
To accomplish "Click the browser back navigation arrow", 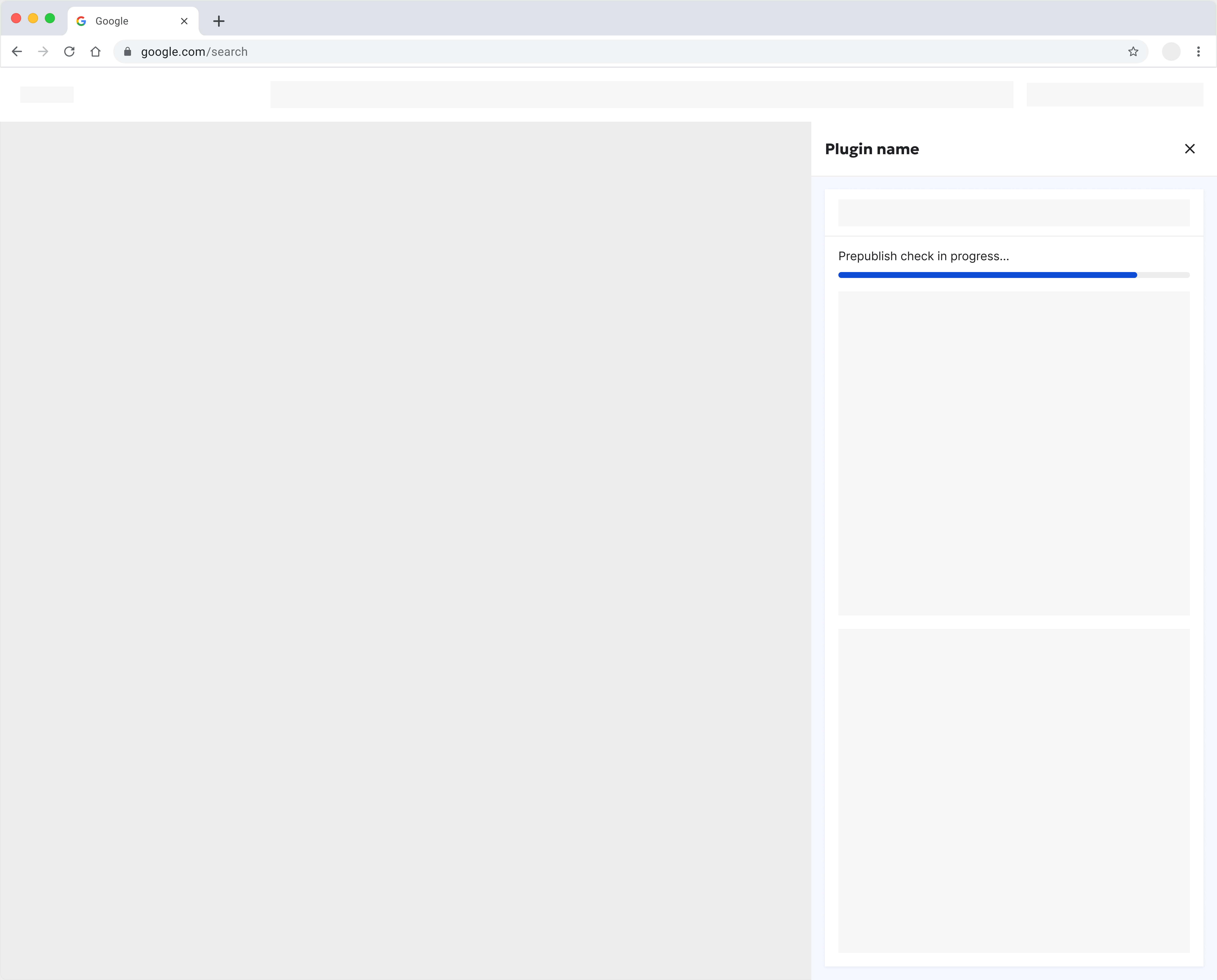I will pos(17,51).
